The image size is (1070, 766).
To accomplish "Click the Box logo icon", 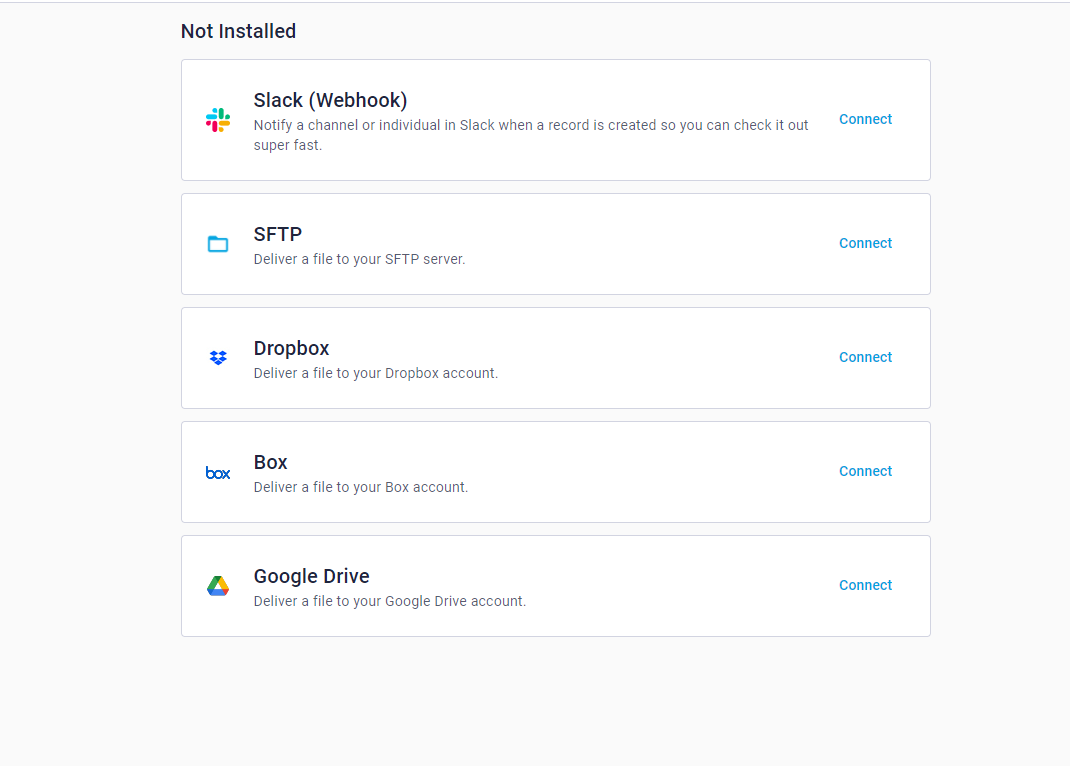I will 218,473.
